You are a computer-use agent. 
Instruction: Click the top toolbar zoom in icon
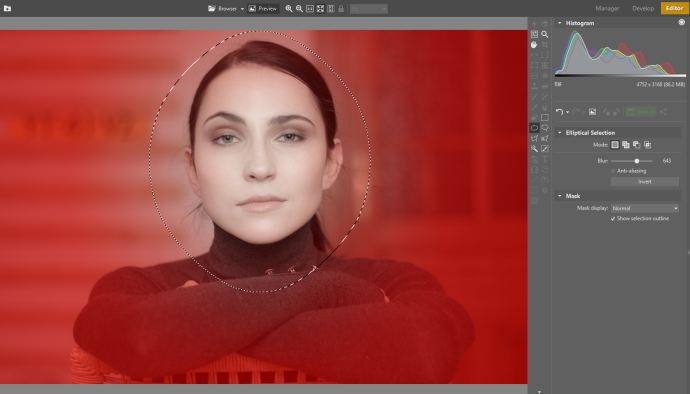(x=289, y=8)
